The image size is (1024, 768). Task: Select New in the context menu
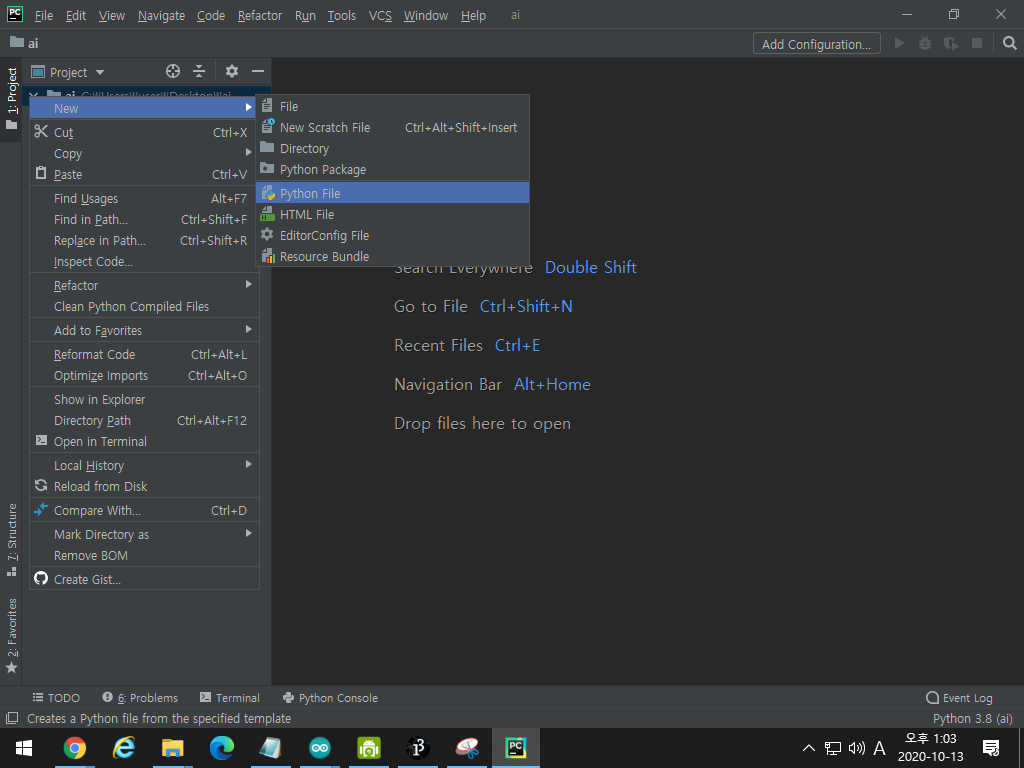144,108
